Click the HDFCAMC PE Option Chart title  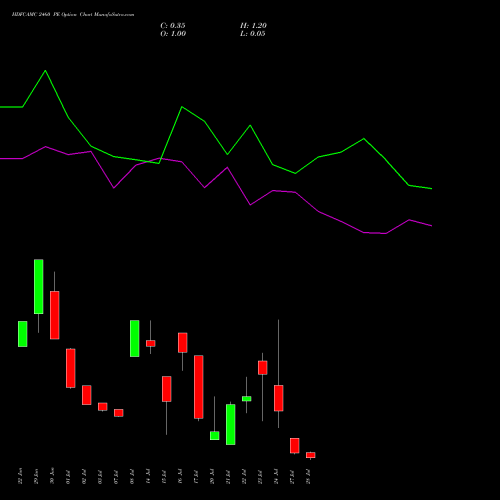(x=73, y=15)
